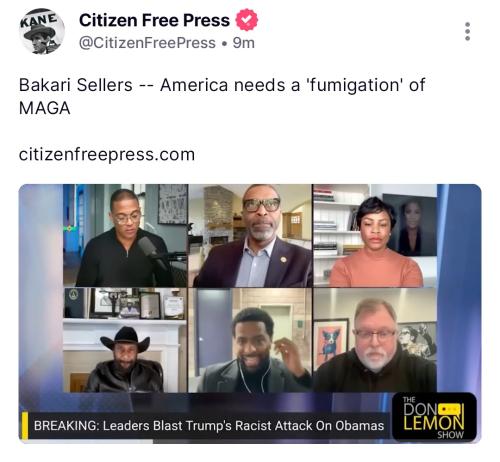Select the smiling man with earbuds panel
Image resolution: width=500 pixels, height=462 pixels.
click(250, 340)
